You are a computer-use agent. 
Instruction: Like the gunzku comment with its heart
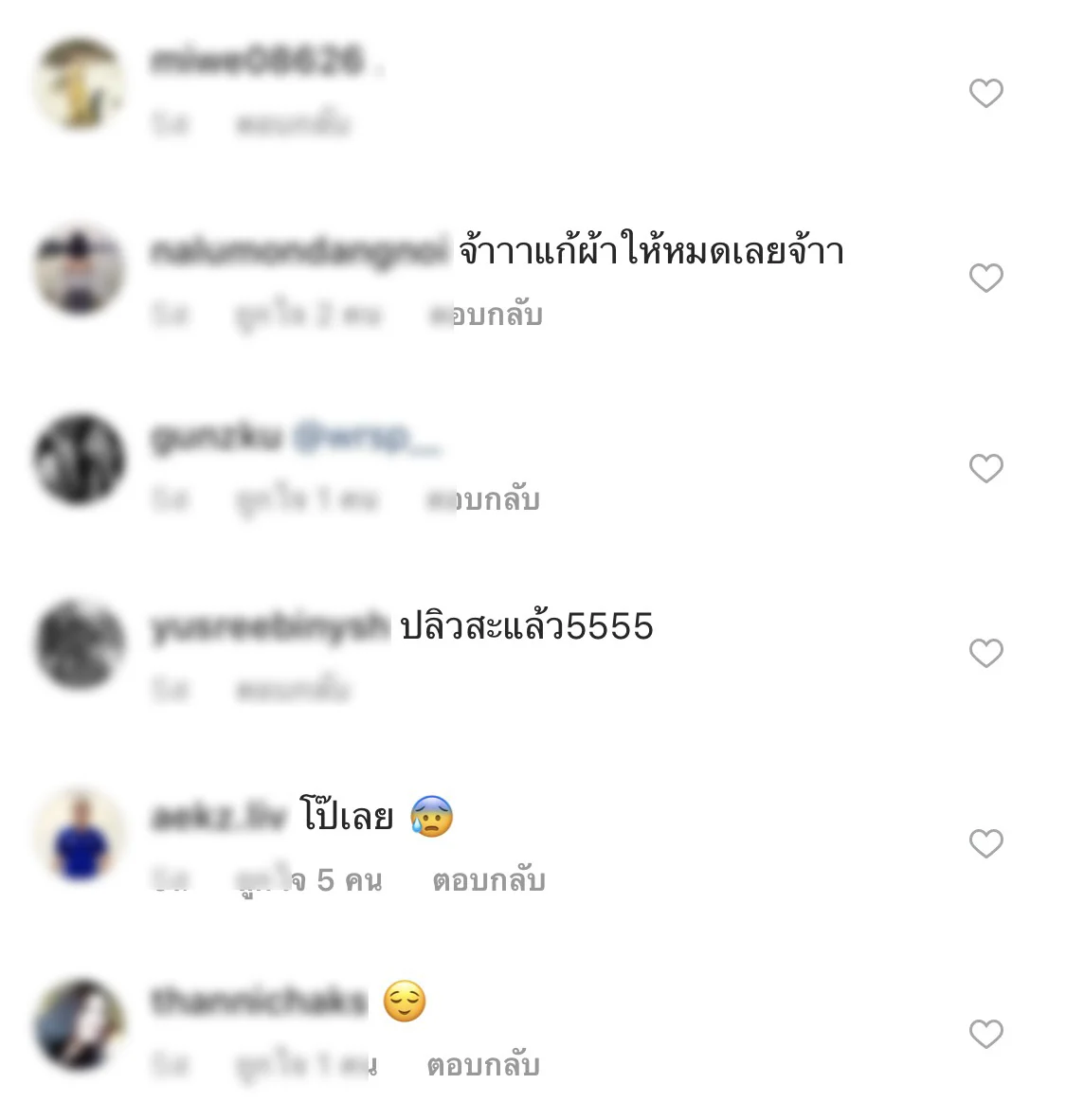(986, 468)
